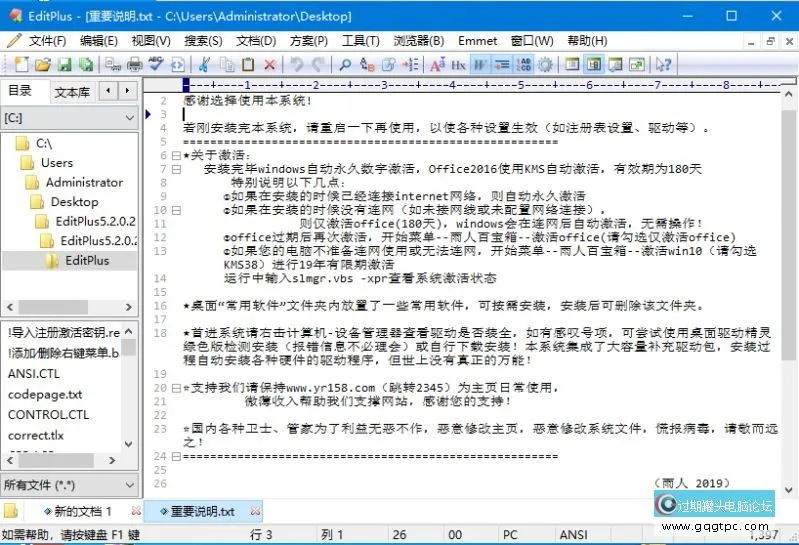Toggle line number display button
799x545 pixels.
pos(523,65)
